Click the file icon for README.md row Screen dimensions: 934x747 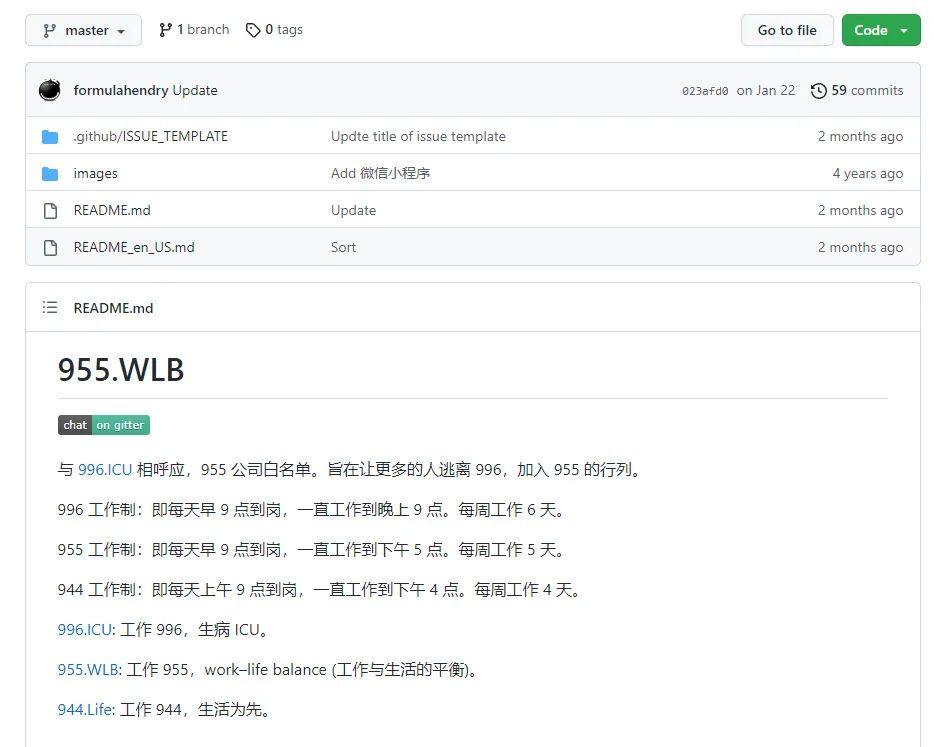pos(51,211)
